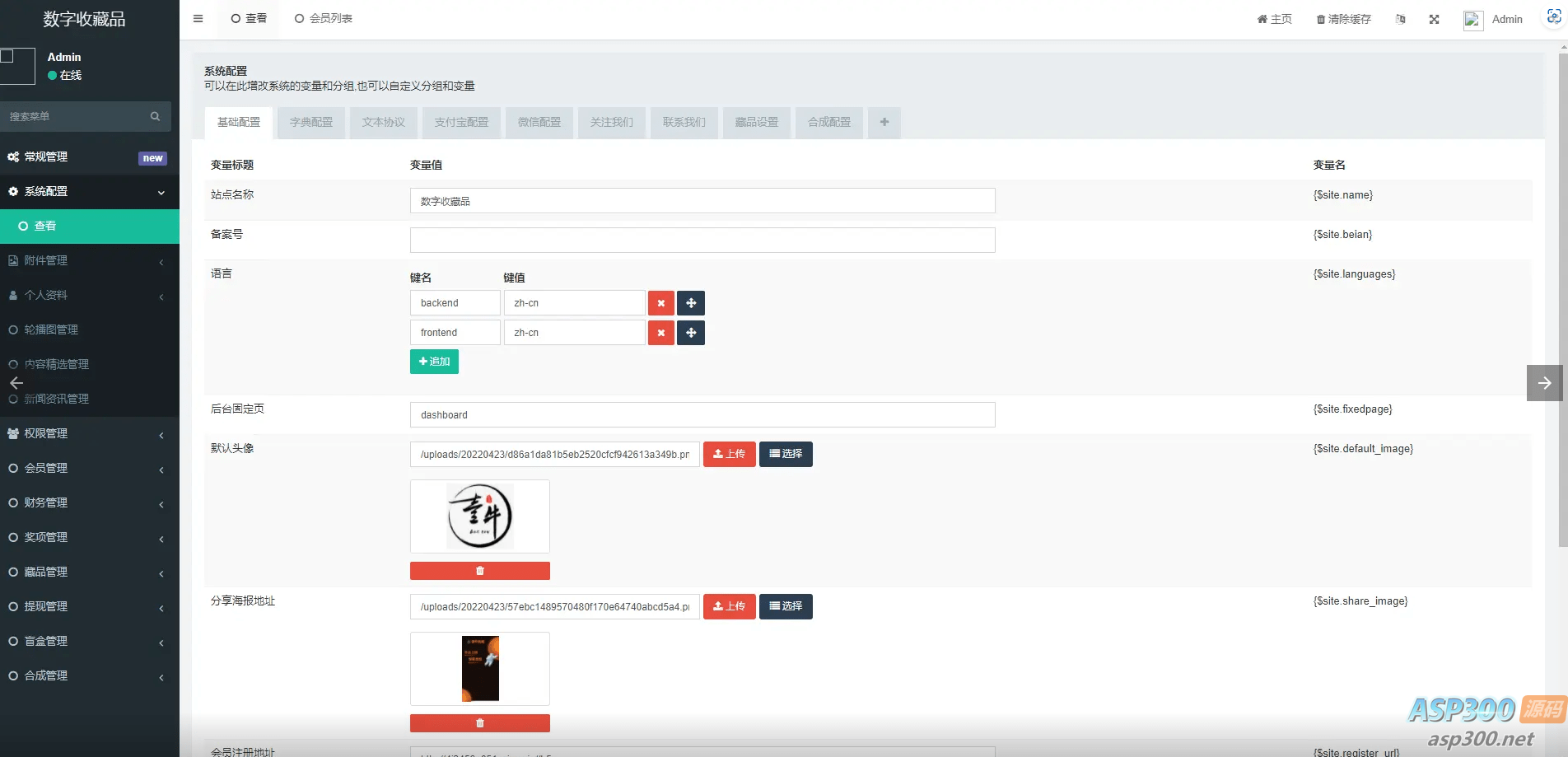Delete the share poster image via trash bar
Viewport: 1568px width, 757px height.
click(x=480, y=723)
